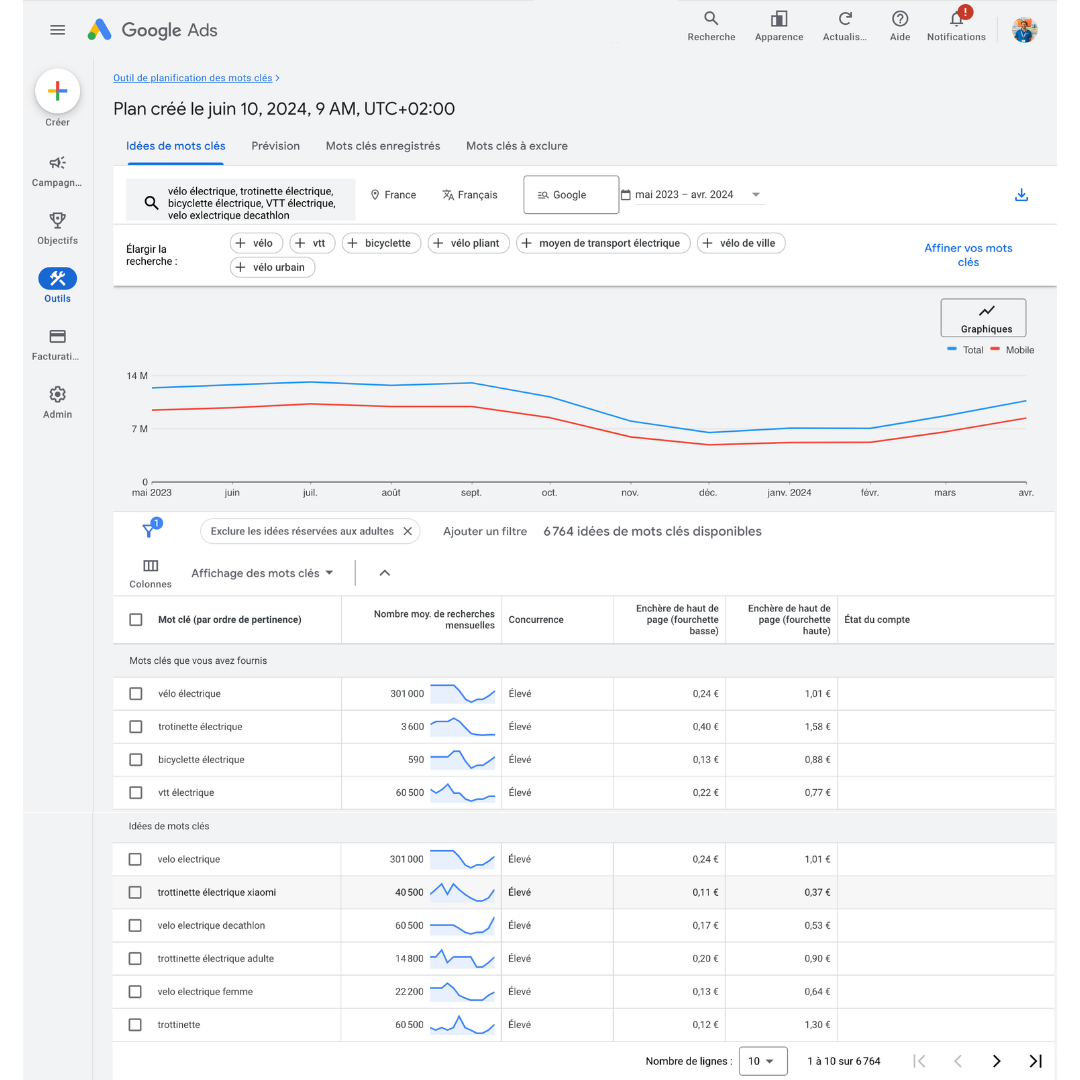Open the user profile avatar
The image size is (1080, 1080).
click(1024, 30)
